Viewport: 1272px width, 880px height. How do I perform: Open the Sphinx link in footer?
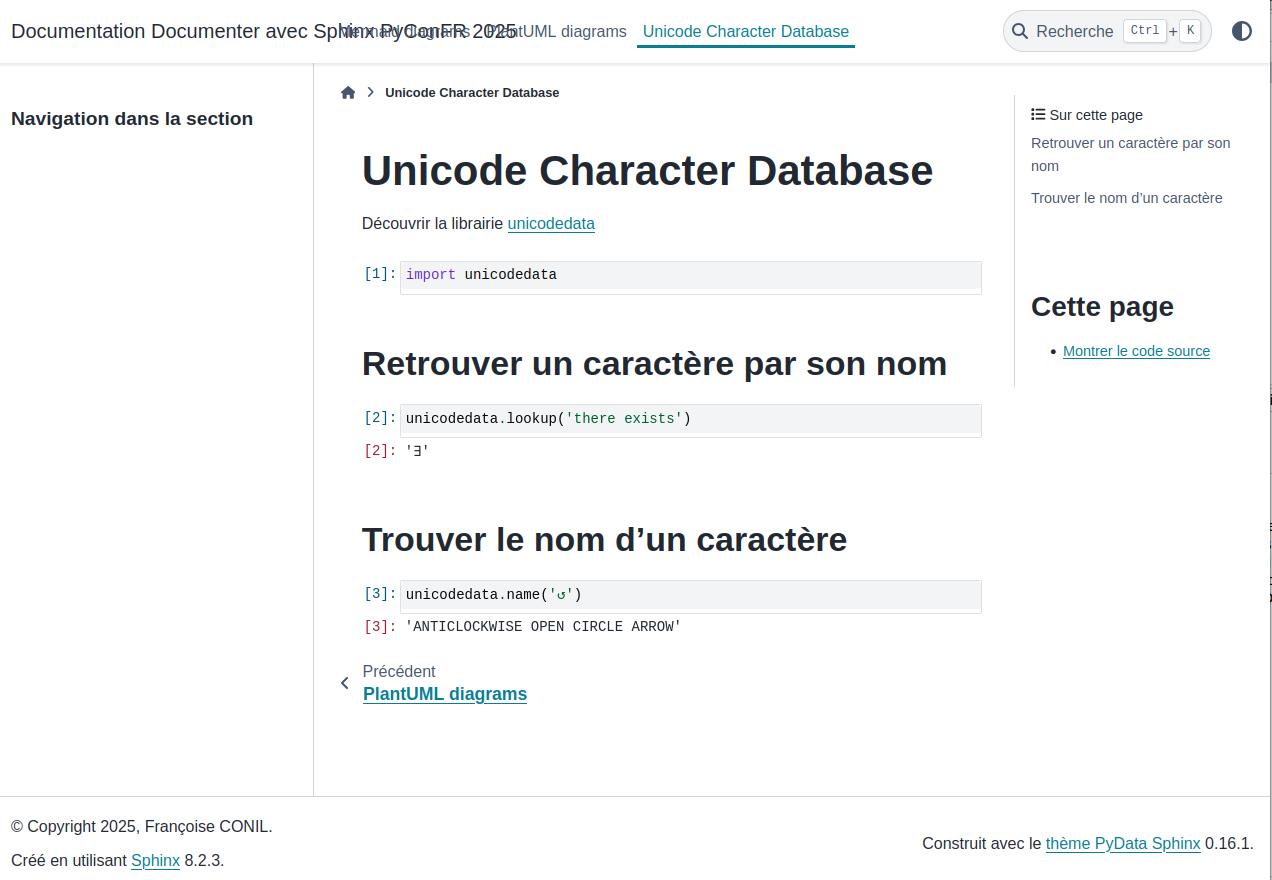pyautogui.click(x=155, y=860)
